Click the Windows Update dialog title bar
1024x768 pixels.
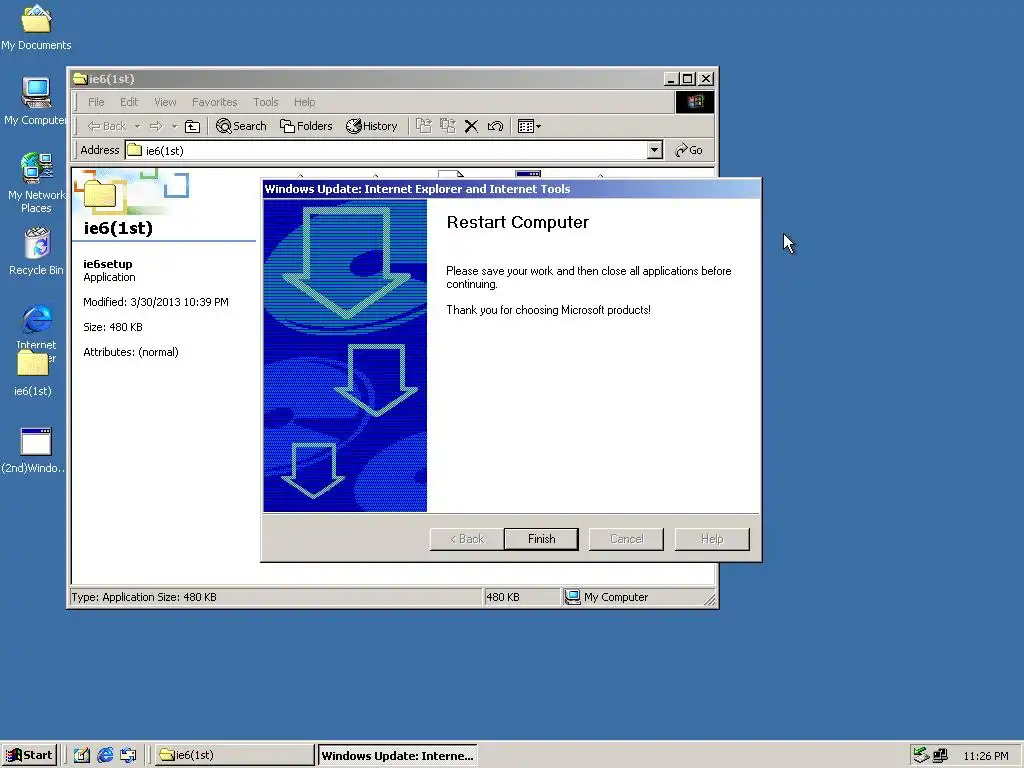click(511, 189)
